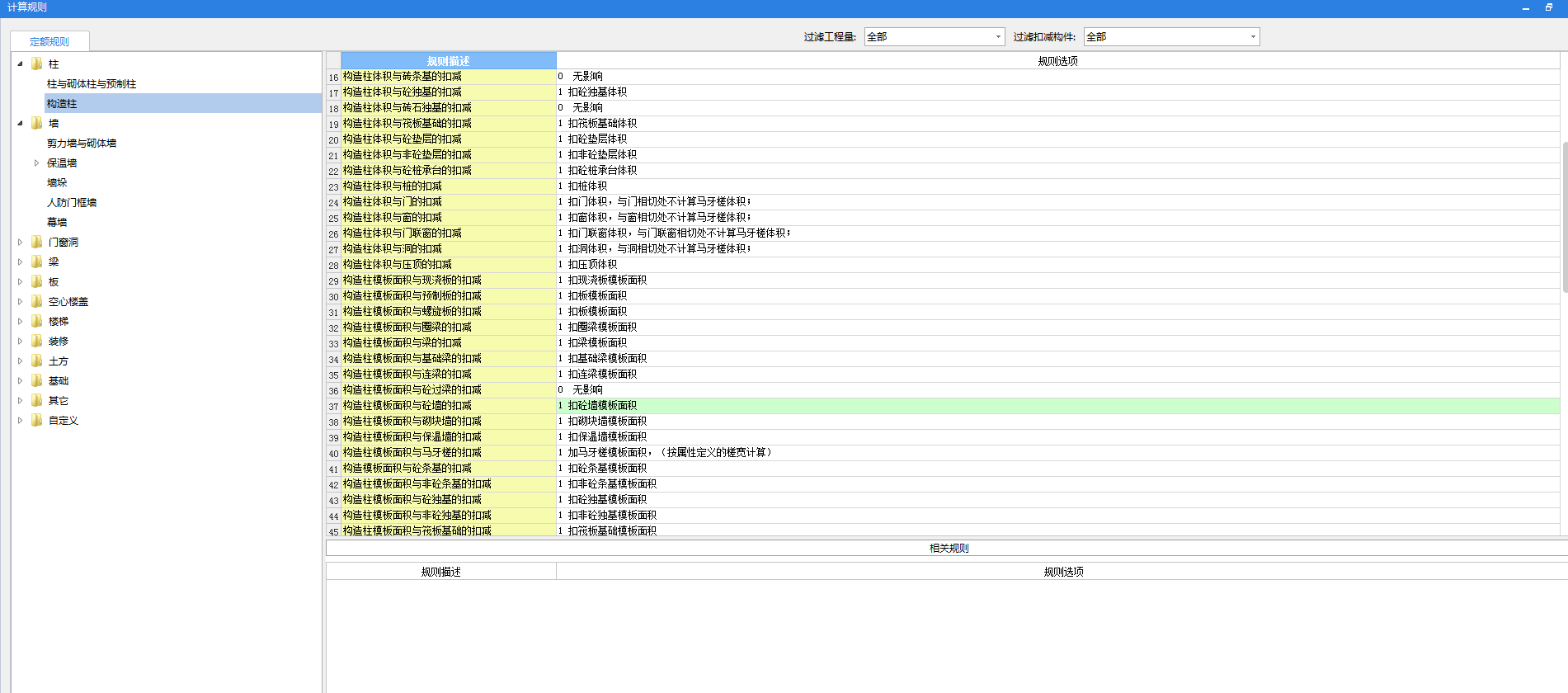Open the 过滤扣减构件 dropdown

(x=1253, y=36)
